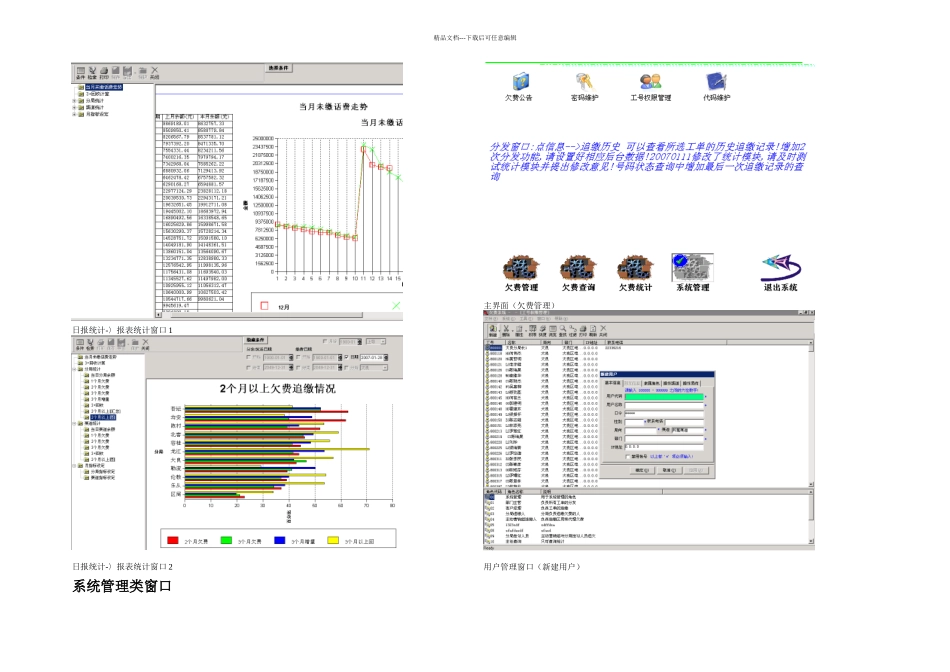Click 隐藏条件 button in 报表统计窗口1
Viewport: 950px width, 672px height.
[279, 68]
